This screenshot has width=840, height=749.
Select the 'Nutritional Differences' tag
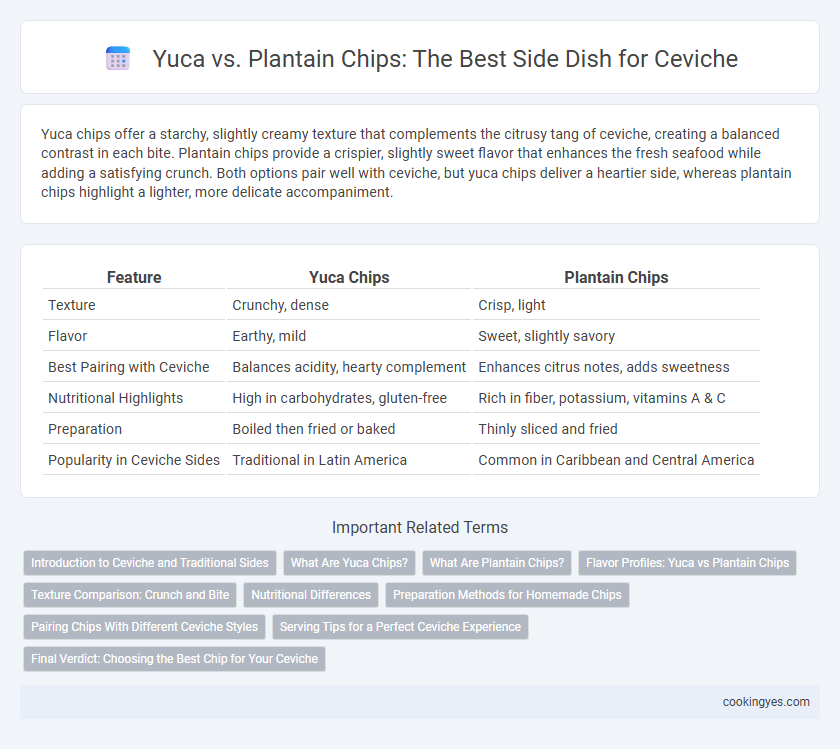311,595
